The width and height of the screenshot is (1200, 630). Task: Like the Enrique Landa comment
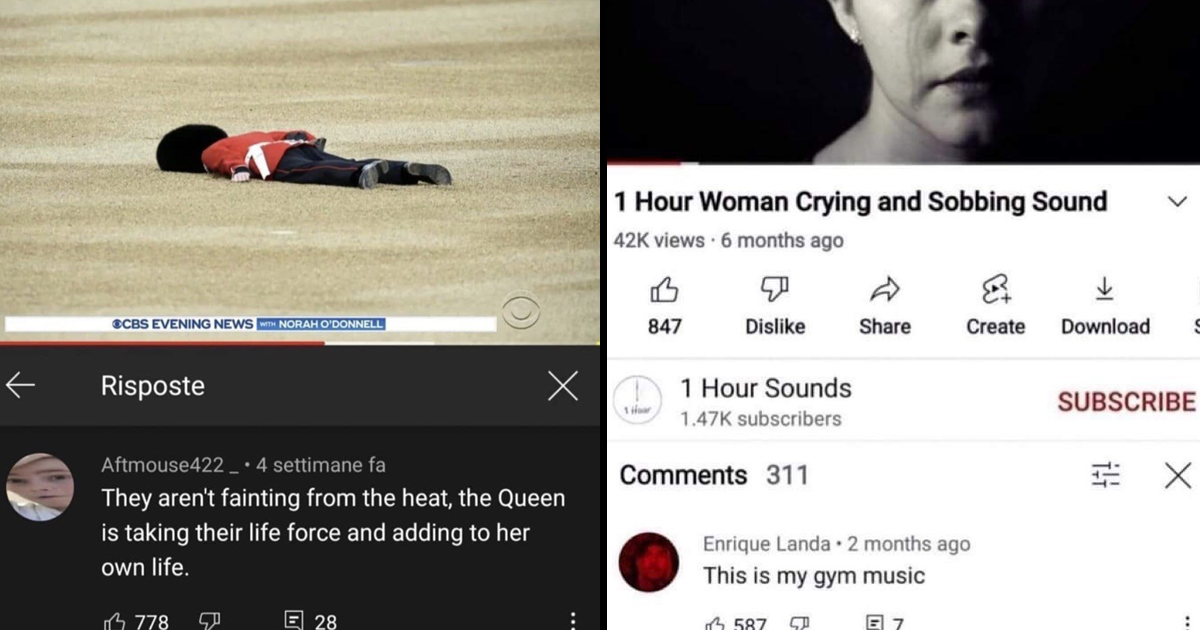(717, 623)
